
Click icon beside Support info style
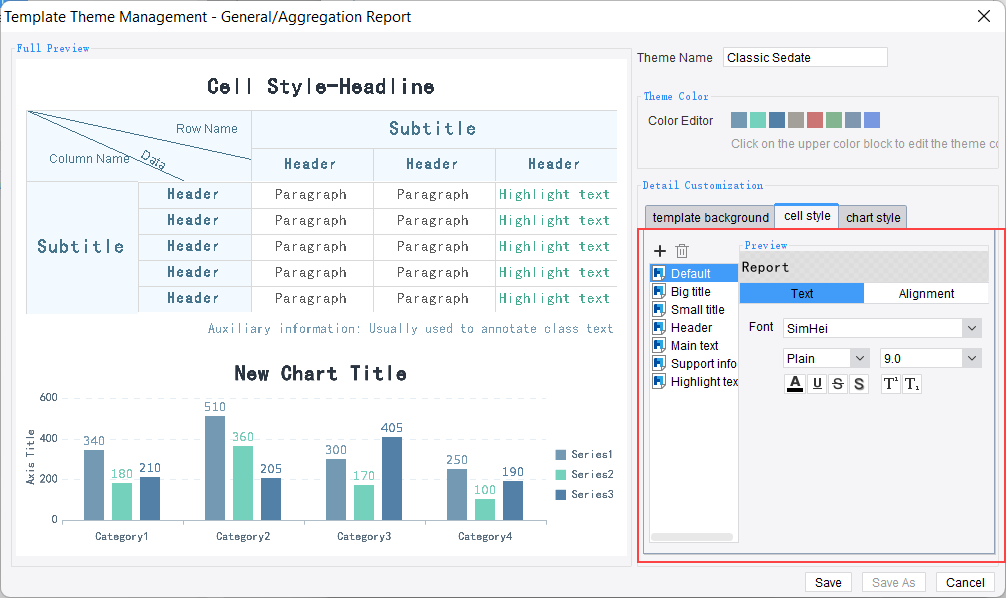(x=659, y=363)
